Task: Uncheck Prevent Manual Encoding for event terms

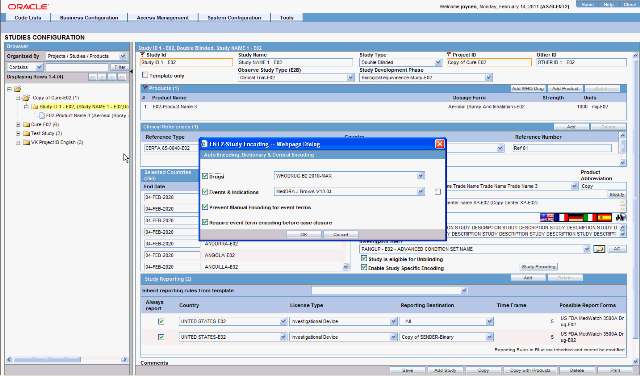Action: click(205, 207)
